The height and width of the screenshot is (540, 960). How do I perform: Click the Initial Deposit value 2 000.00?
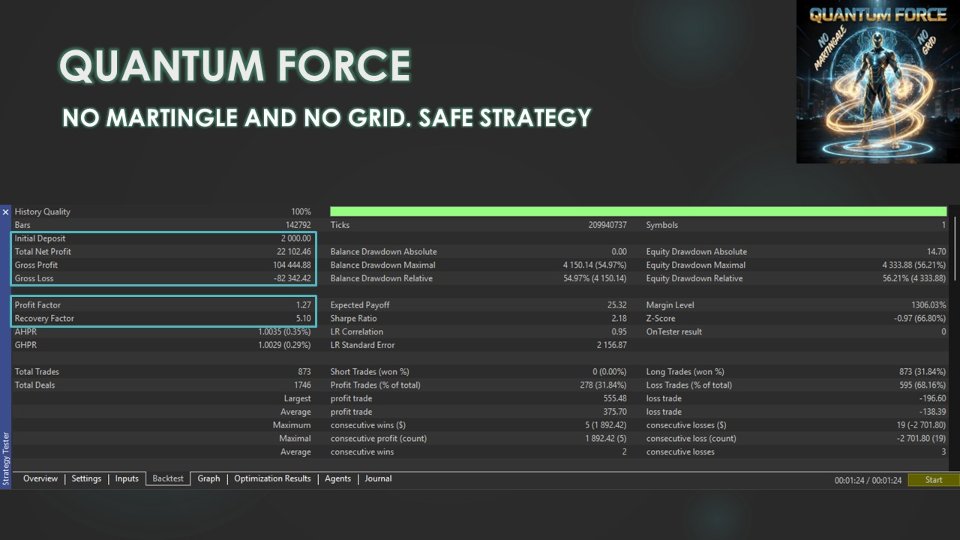coord(296,239)
